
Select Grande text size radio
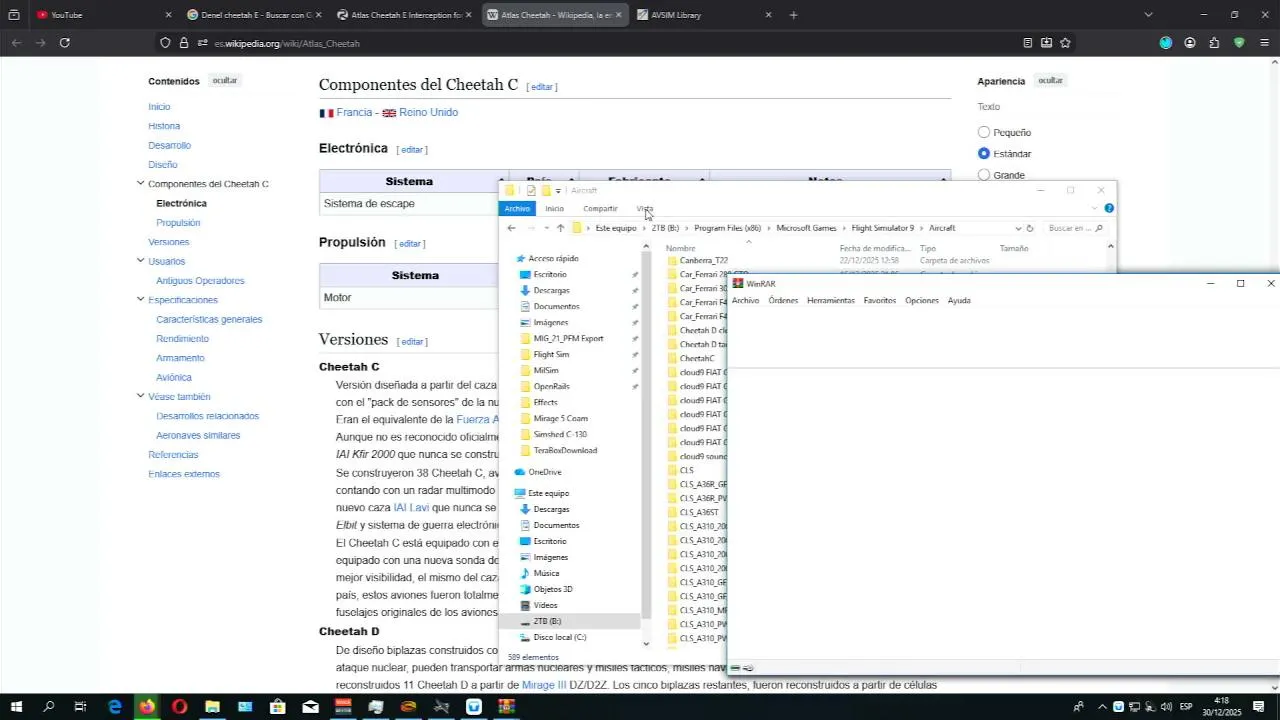click(984, 175)
